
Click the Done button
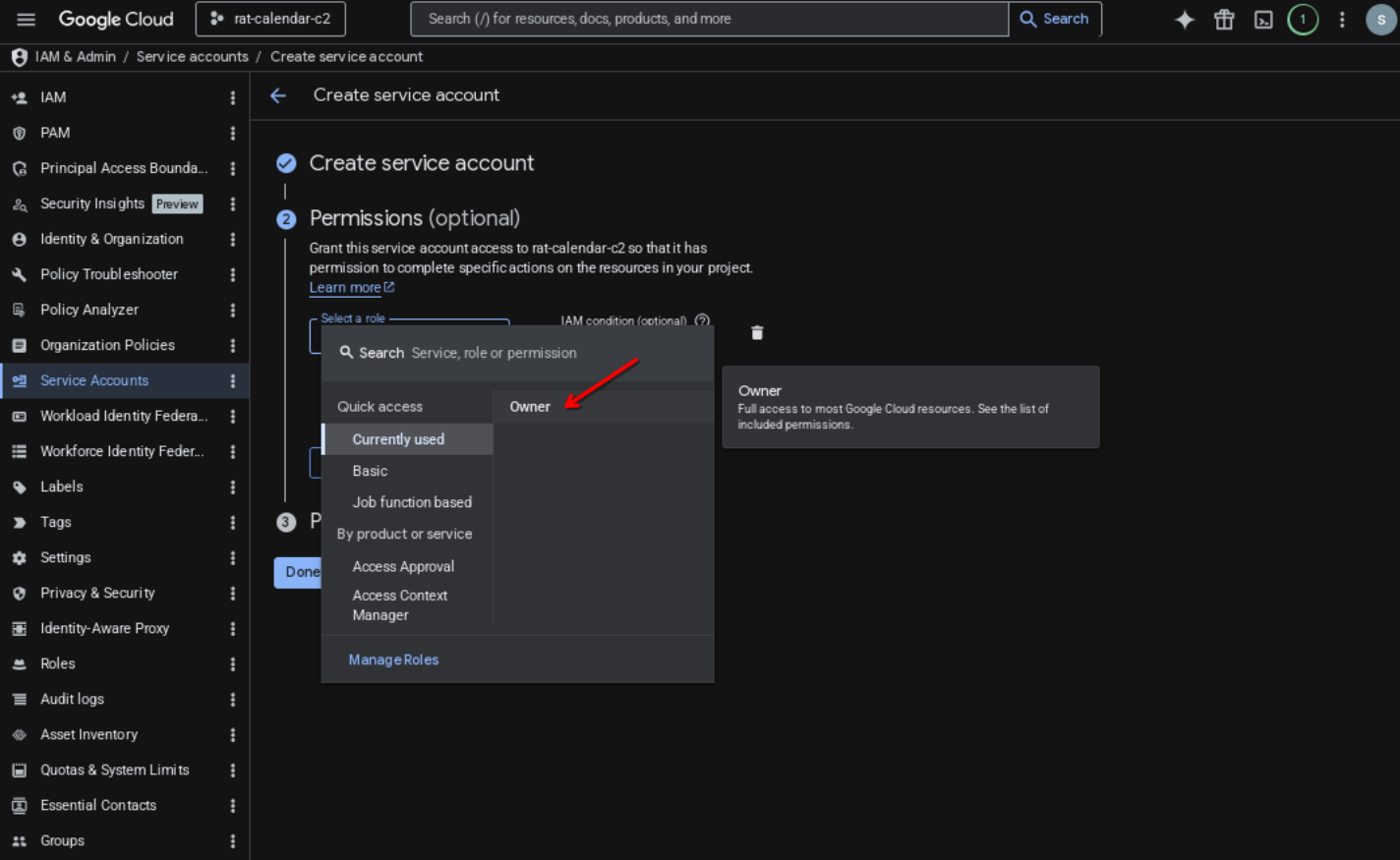pos(298,572)
